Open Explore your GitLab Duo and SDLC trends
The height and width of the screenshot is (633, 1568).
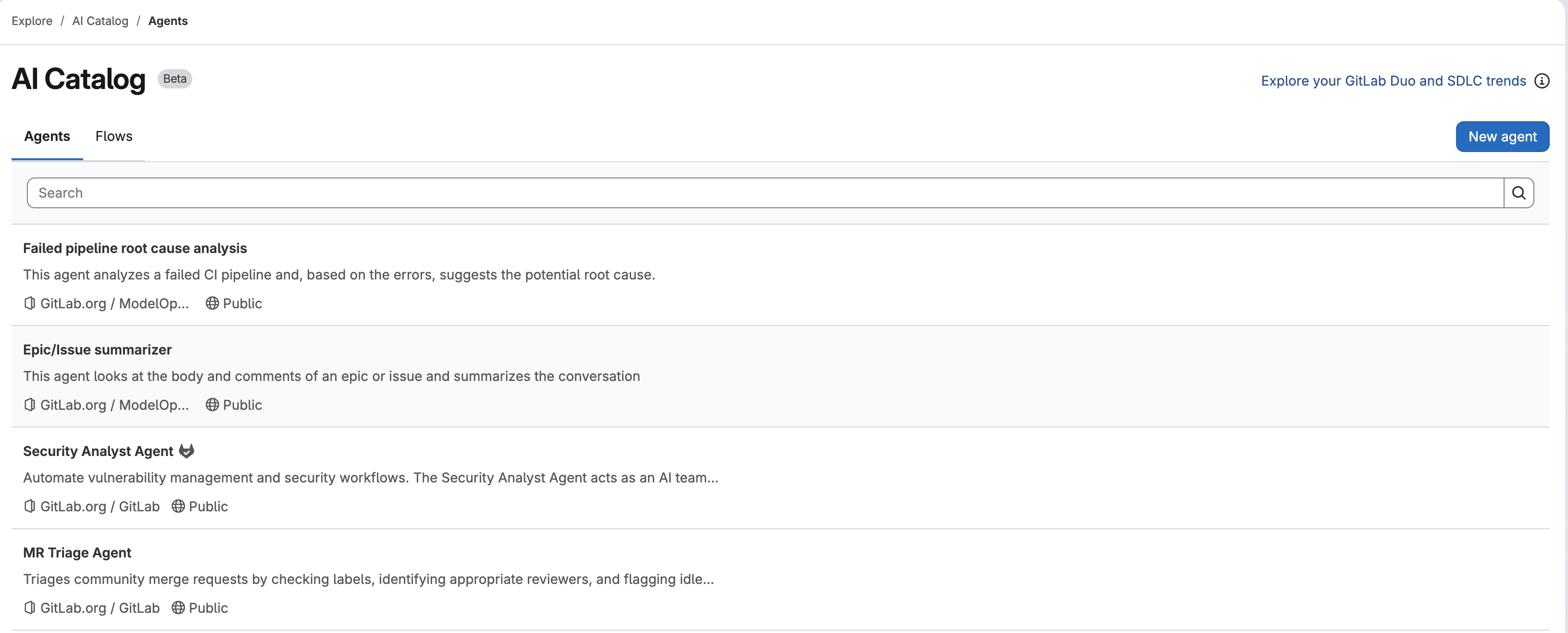(x=1393, y=81)
